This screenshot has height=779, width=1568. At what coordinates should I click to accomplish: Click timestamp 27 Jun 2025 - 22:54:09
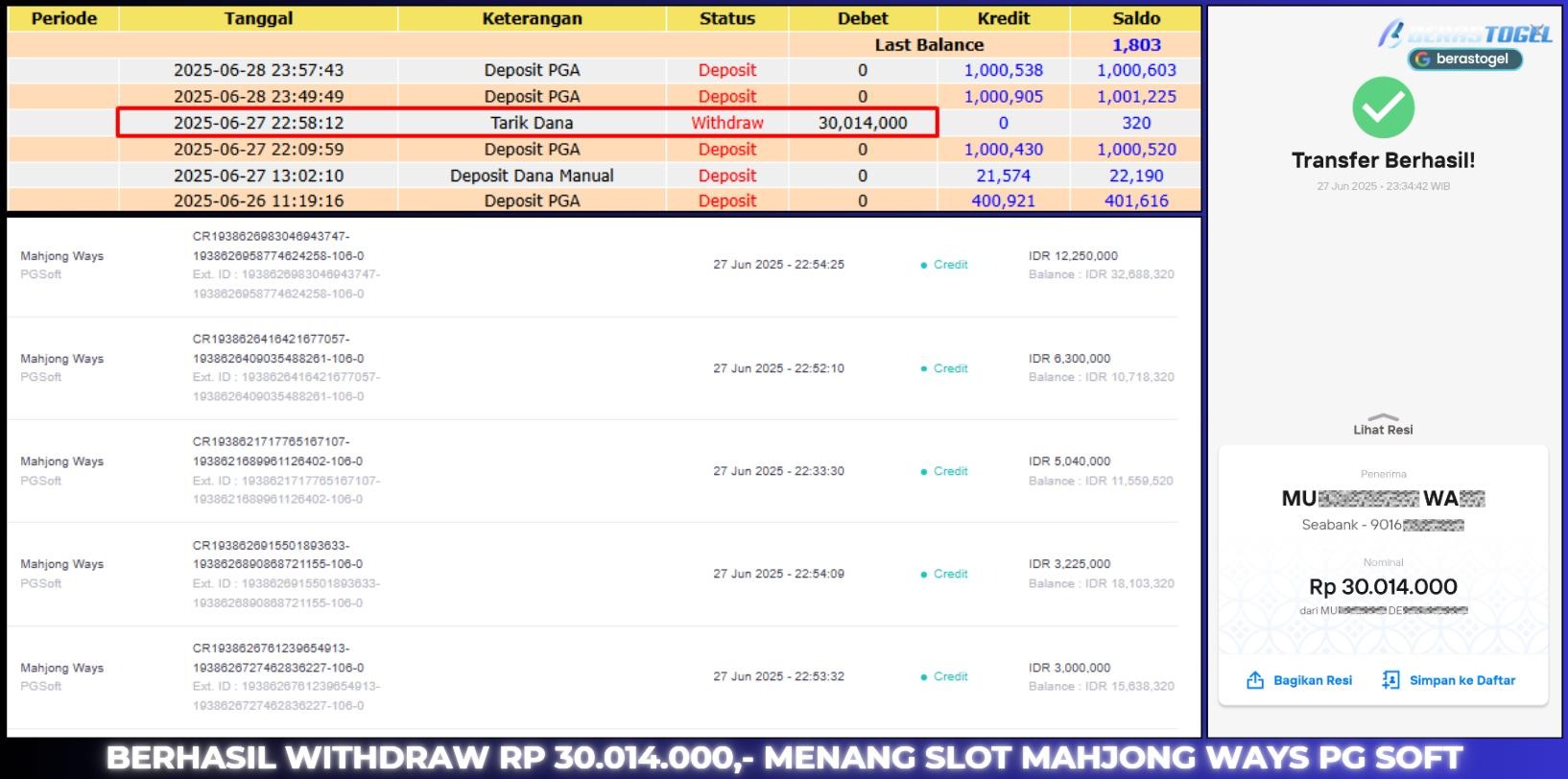778,574
